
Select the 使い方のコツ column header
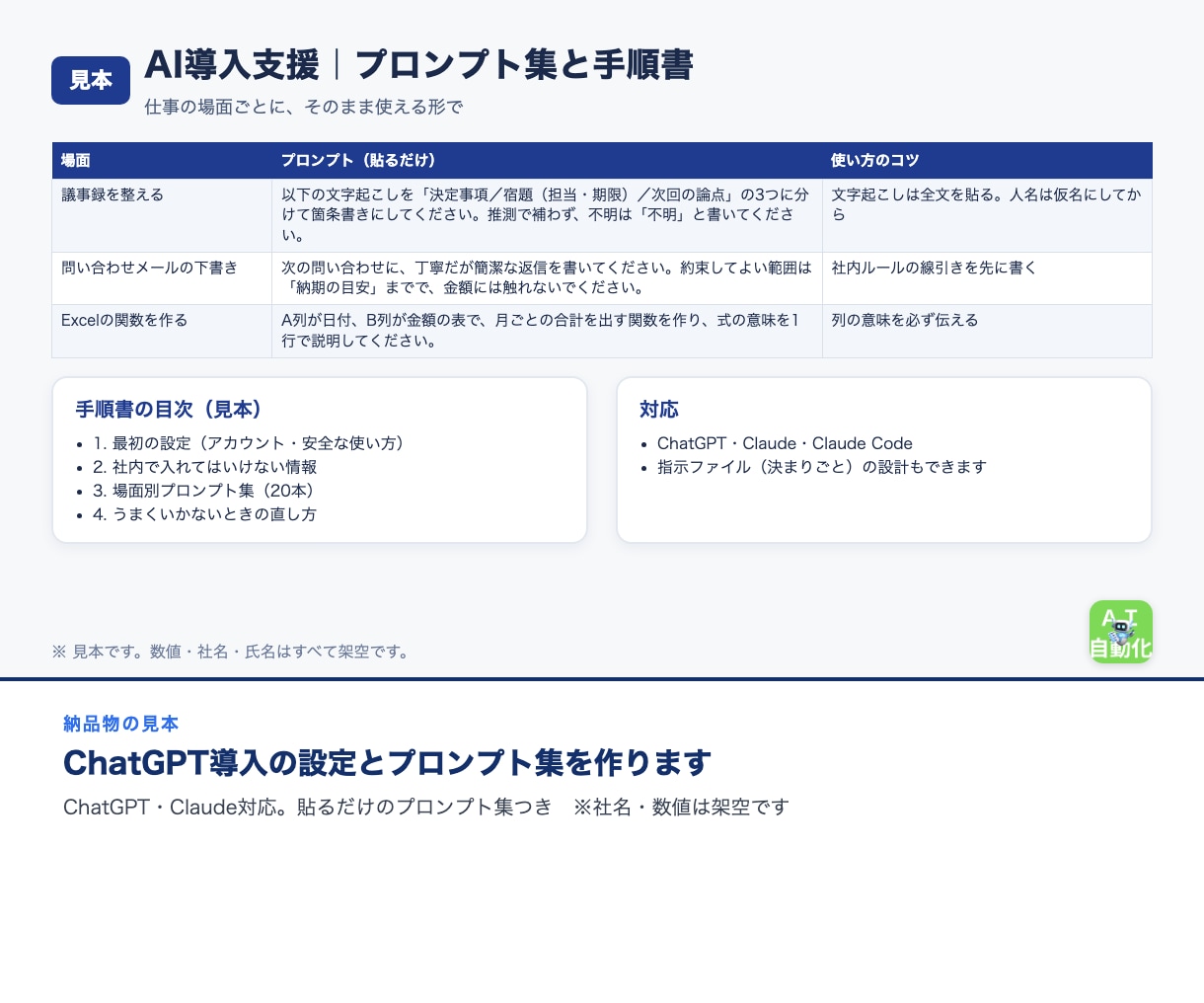coord(987,160)
